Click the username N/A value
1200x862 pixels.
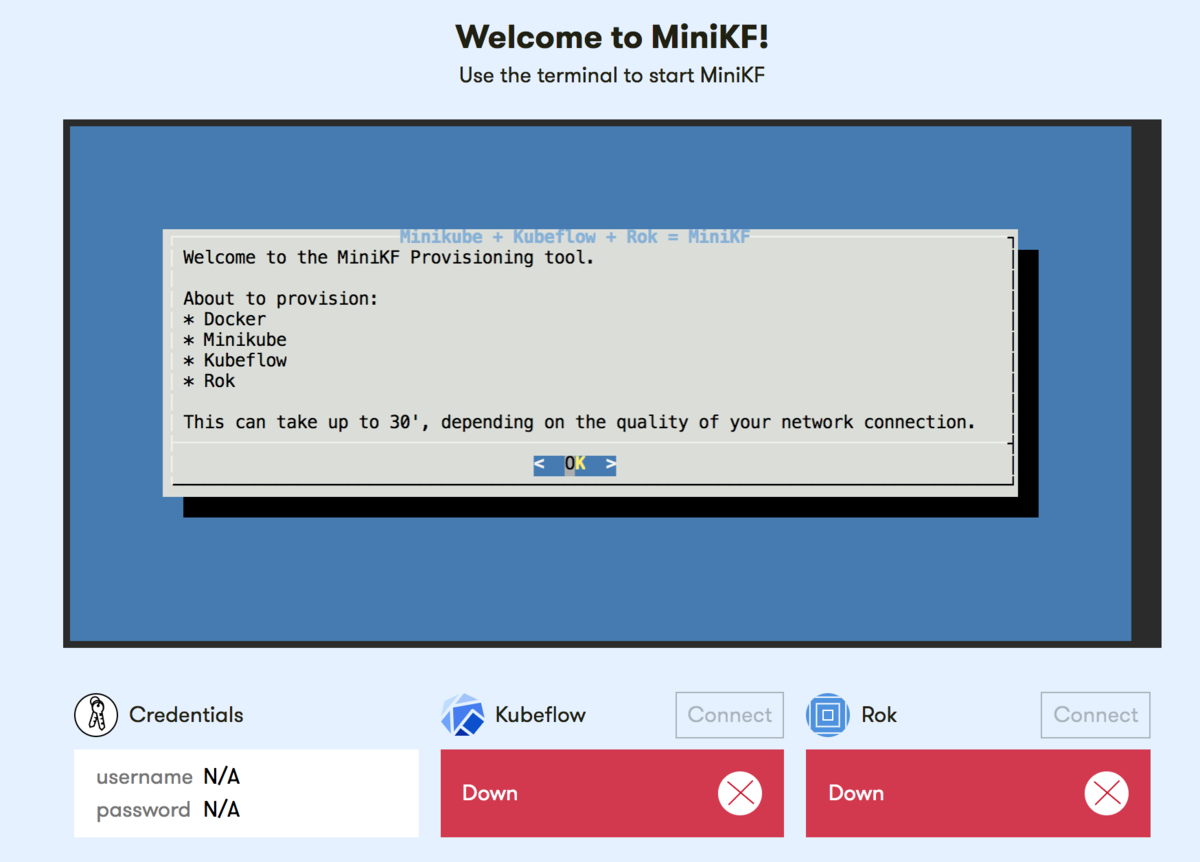[x=222, y=777]
